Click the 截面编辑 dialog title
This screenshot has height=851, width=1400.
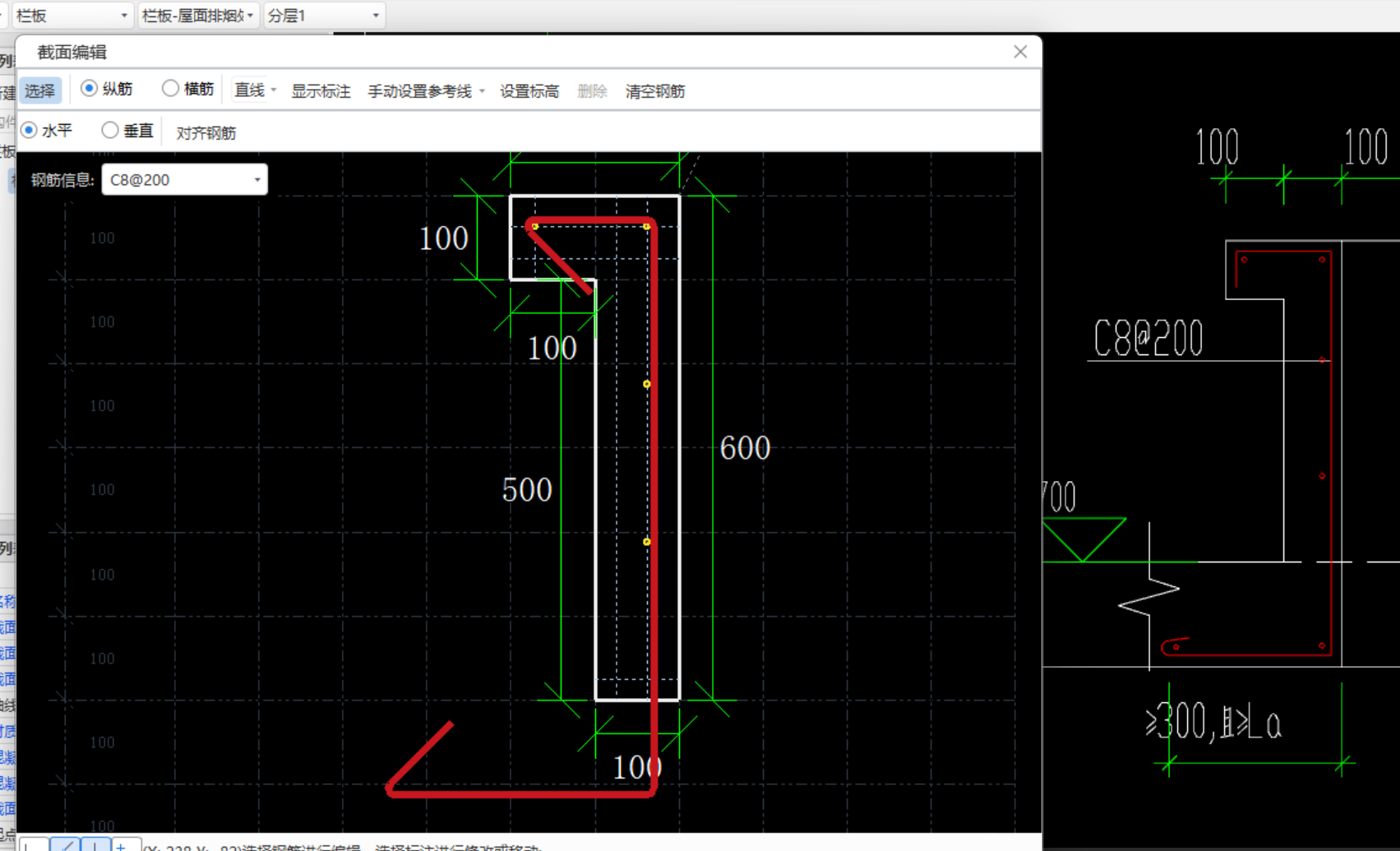(x=72, y=53)
